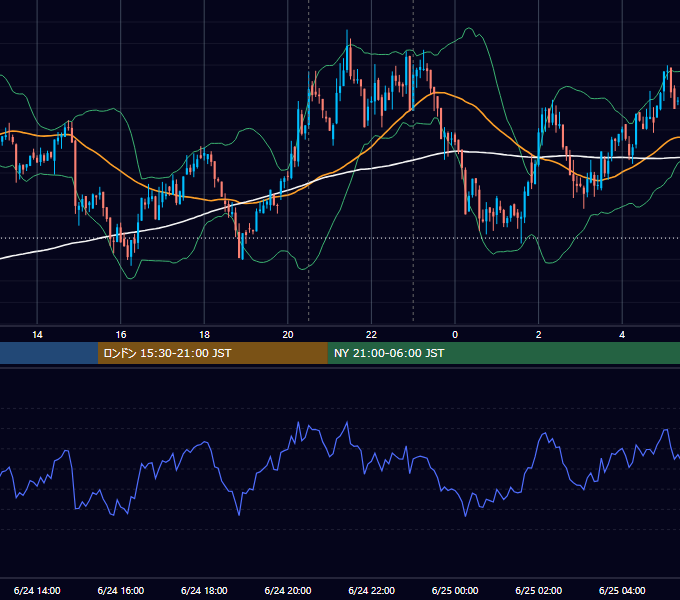
Task: Click the 6/24 20:00 date label
Action: point(288,590)
